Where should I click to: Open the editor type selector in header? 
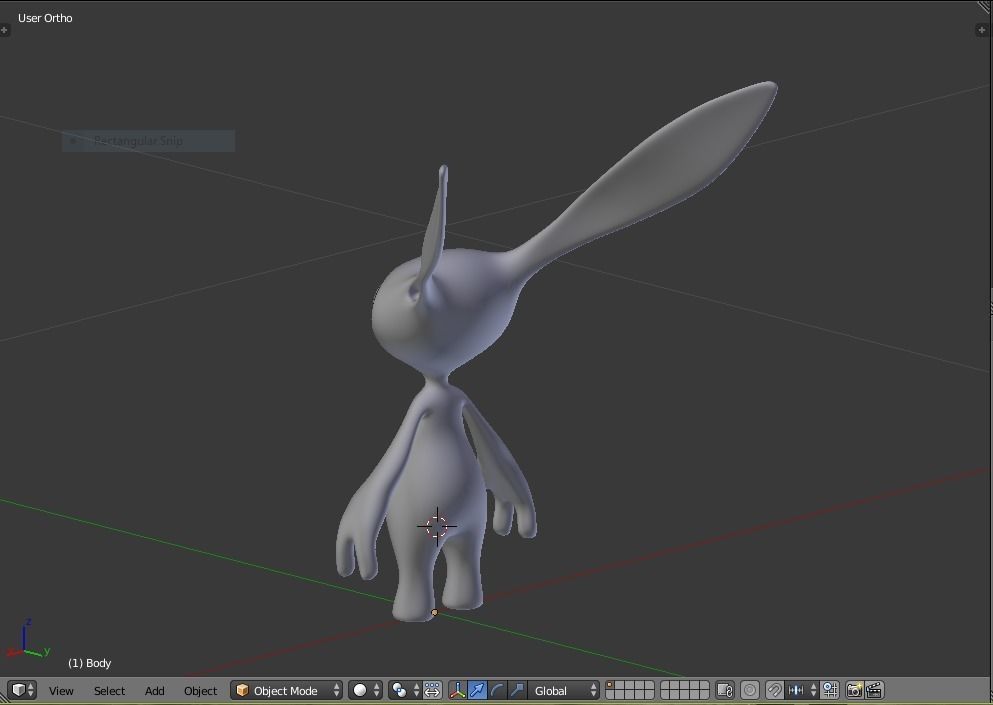[x=22, y=690]
